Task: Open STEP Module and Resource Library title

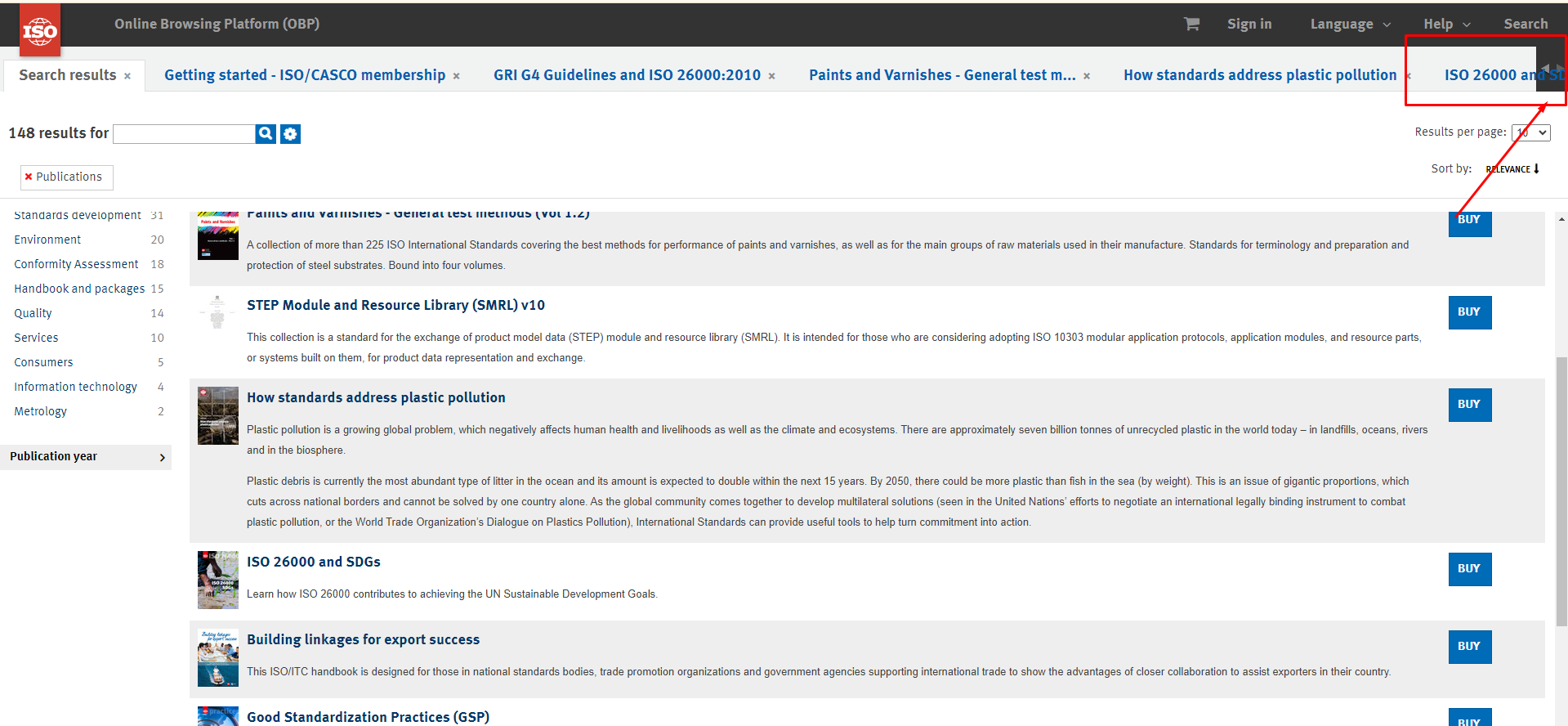Action: pos(395,305)
